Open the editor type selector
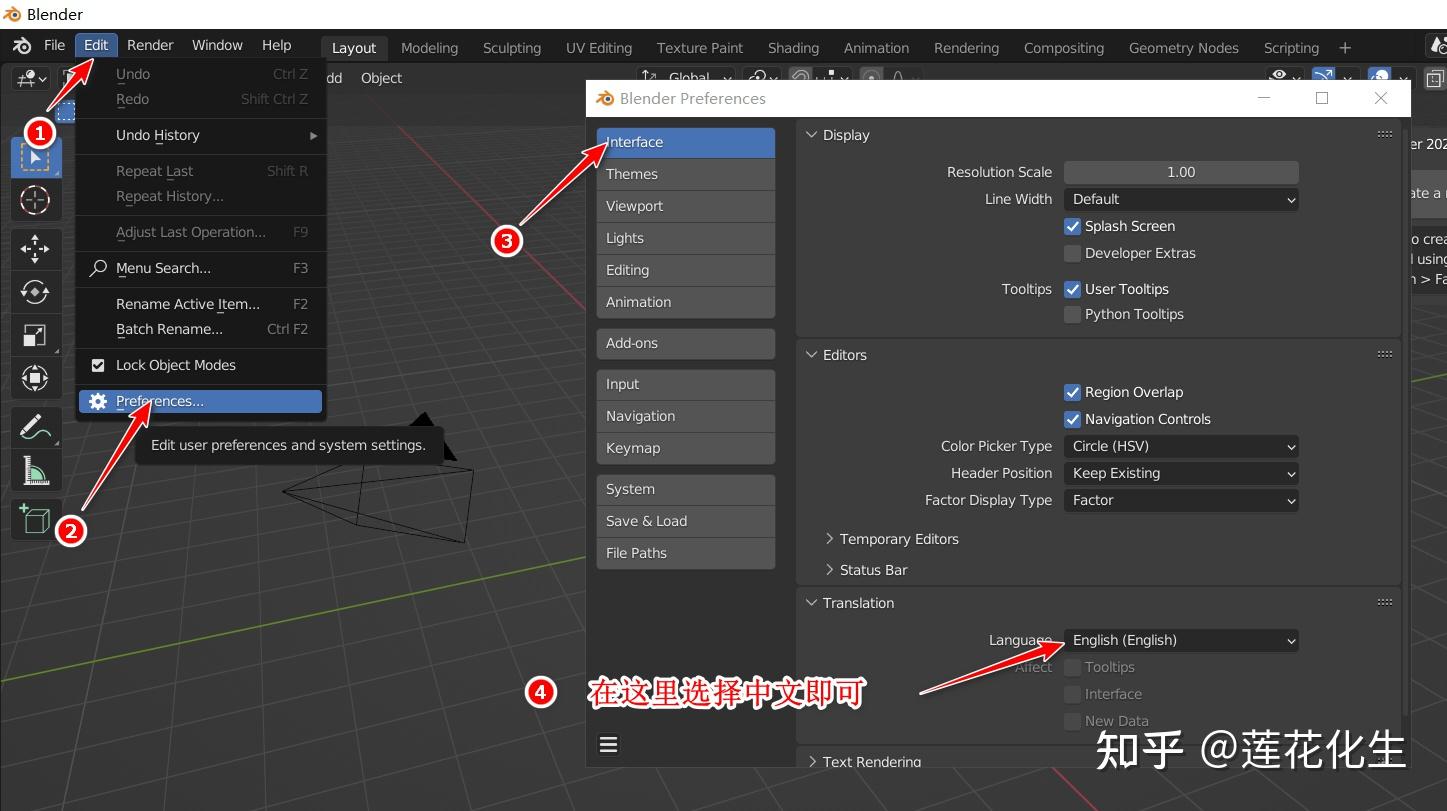Viewport: 1447px width, 811px height. [x=32, y=78]
